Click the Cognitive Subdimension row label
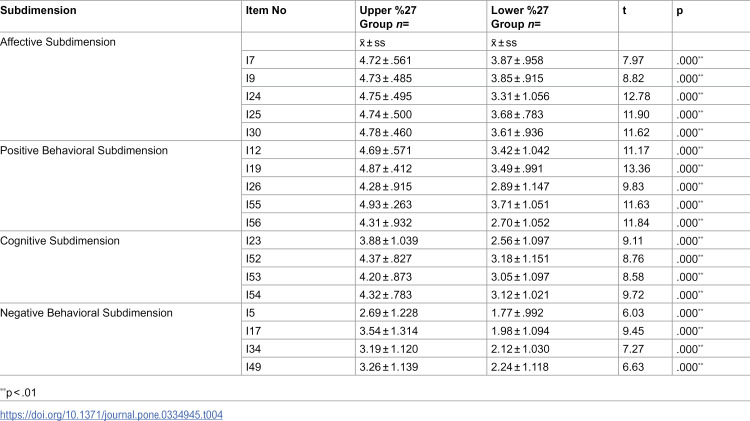This screenshot has height=421, width=750. pyautogui.click(x=60, y=241)
